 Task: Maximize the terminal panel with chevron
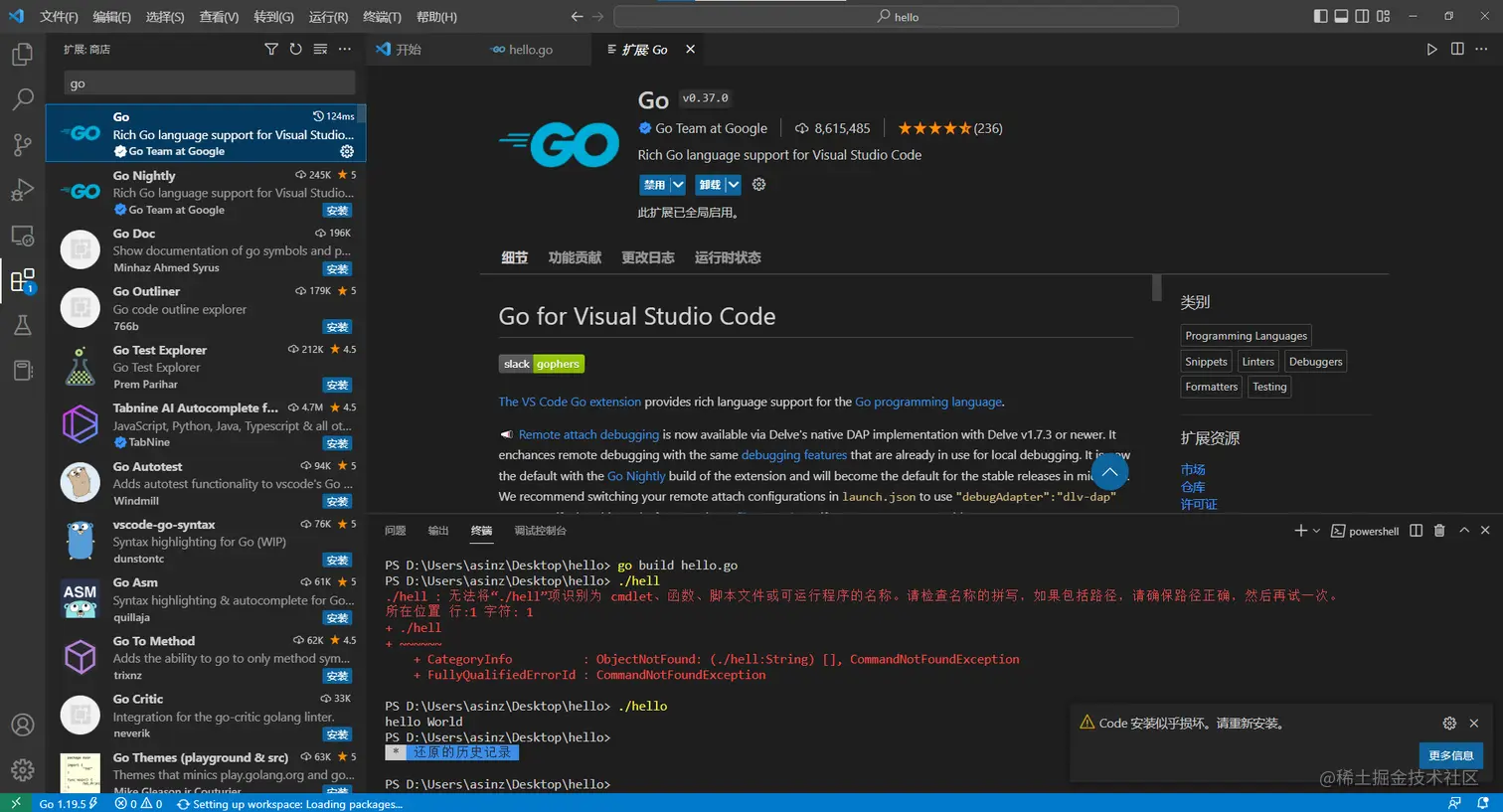click(x=1463, y=531)
